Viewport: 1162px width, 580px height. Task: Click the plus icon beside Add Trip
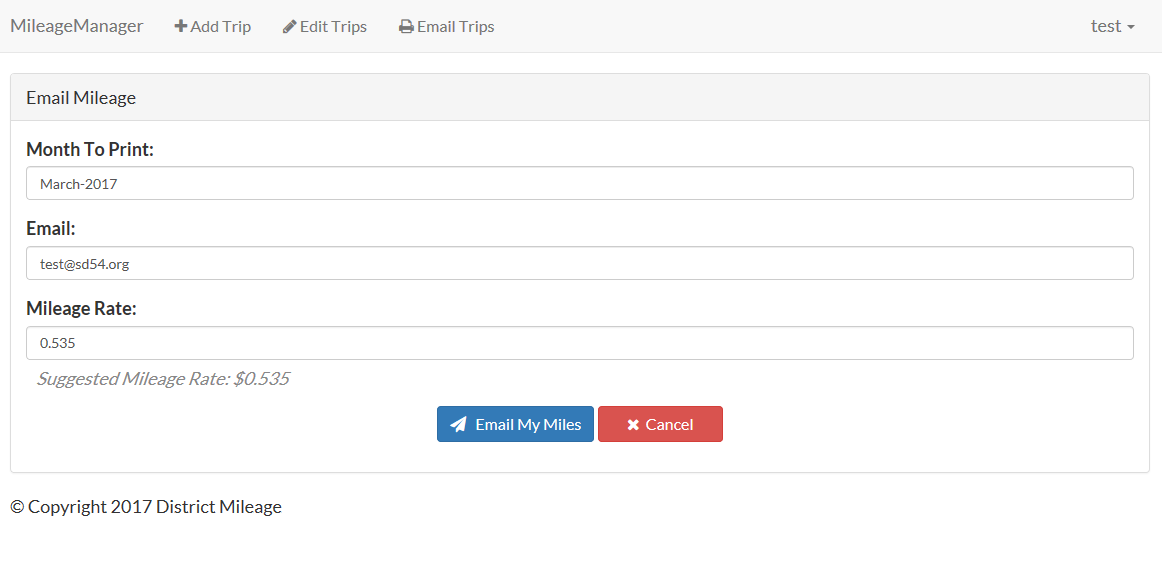(x=181, y=27)
